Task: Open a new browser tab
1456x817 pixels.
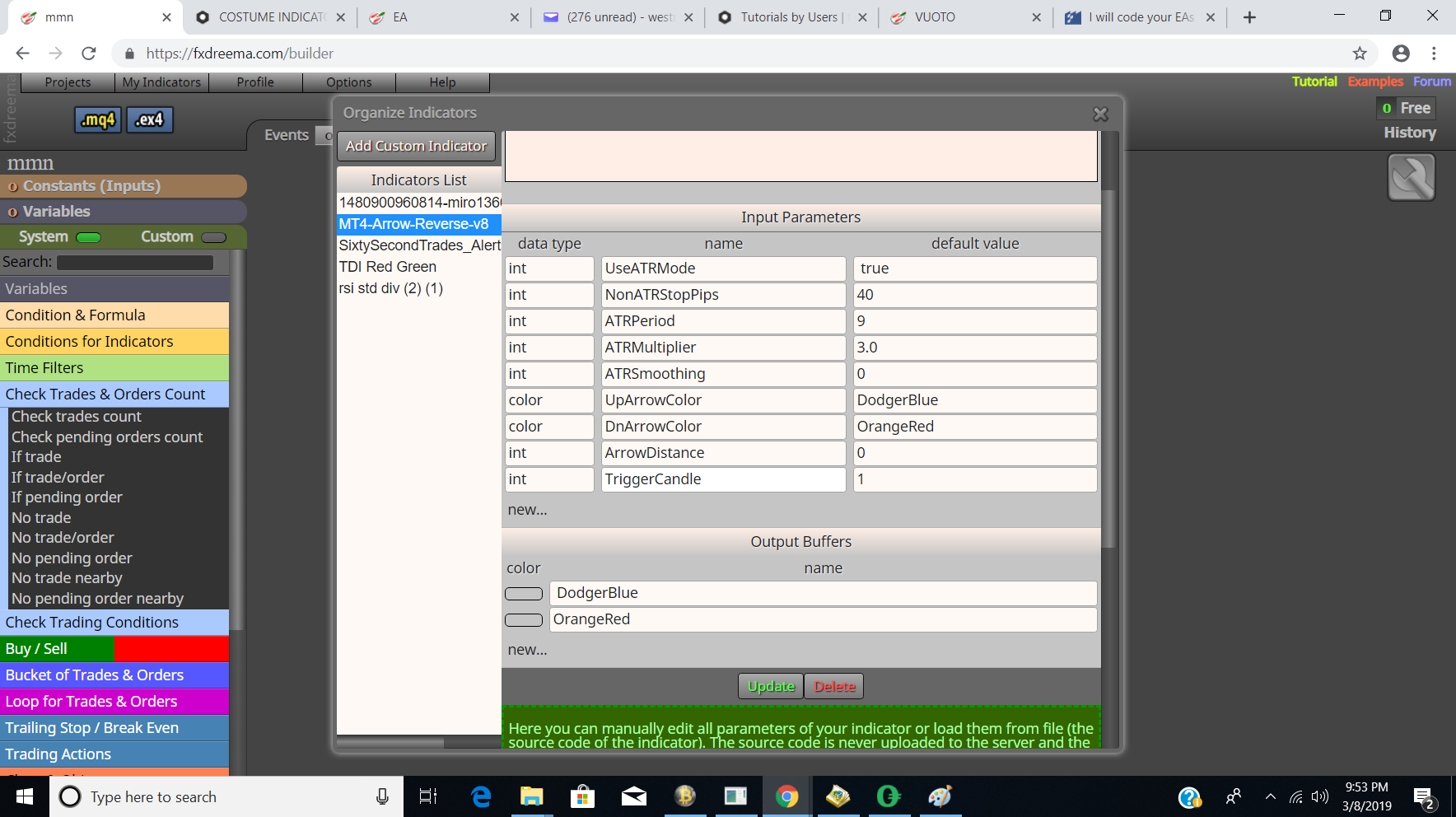Action: (1249, 17)
